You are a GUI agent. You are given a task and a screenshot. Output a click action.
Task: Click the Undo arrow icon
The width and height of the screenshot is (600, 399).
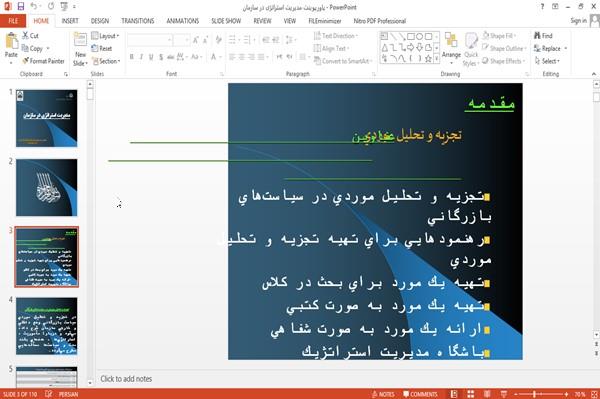(34, 7)
